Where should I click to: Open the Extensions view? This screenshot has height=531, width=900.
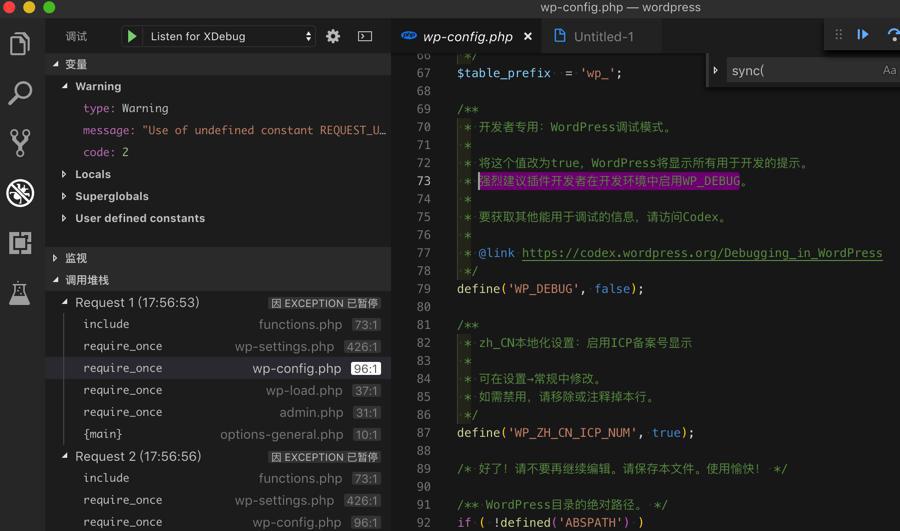point(20,243)
